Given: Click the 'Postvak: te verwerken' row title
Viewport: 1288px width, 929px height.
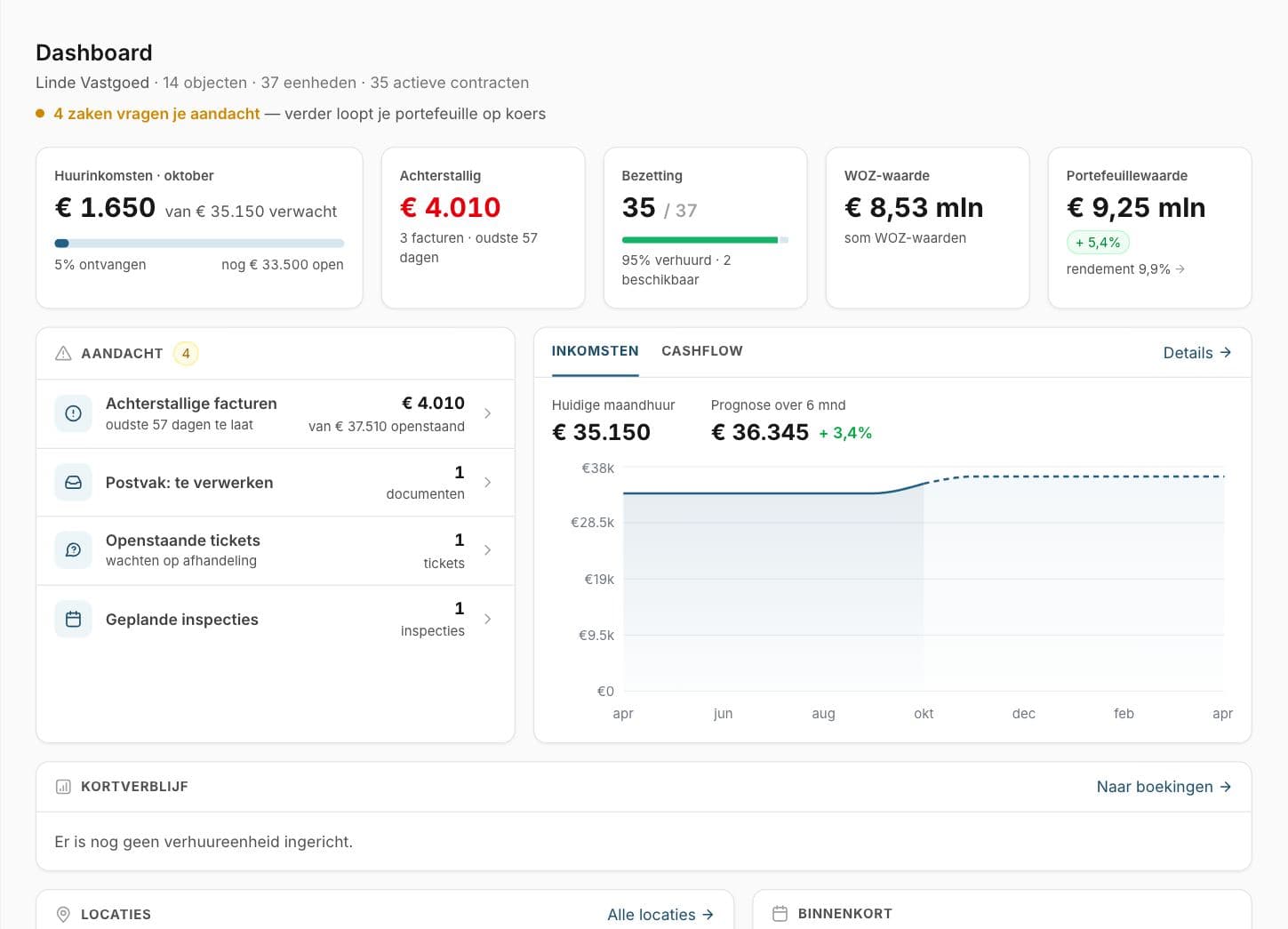Looking at the screenshot, I should (189, 483).
